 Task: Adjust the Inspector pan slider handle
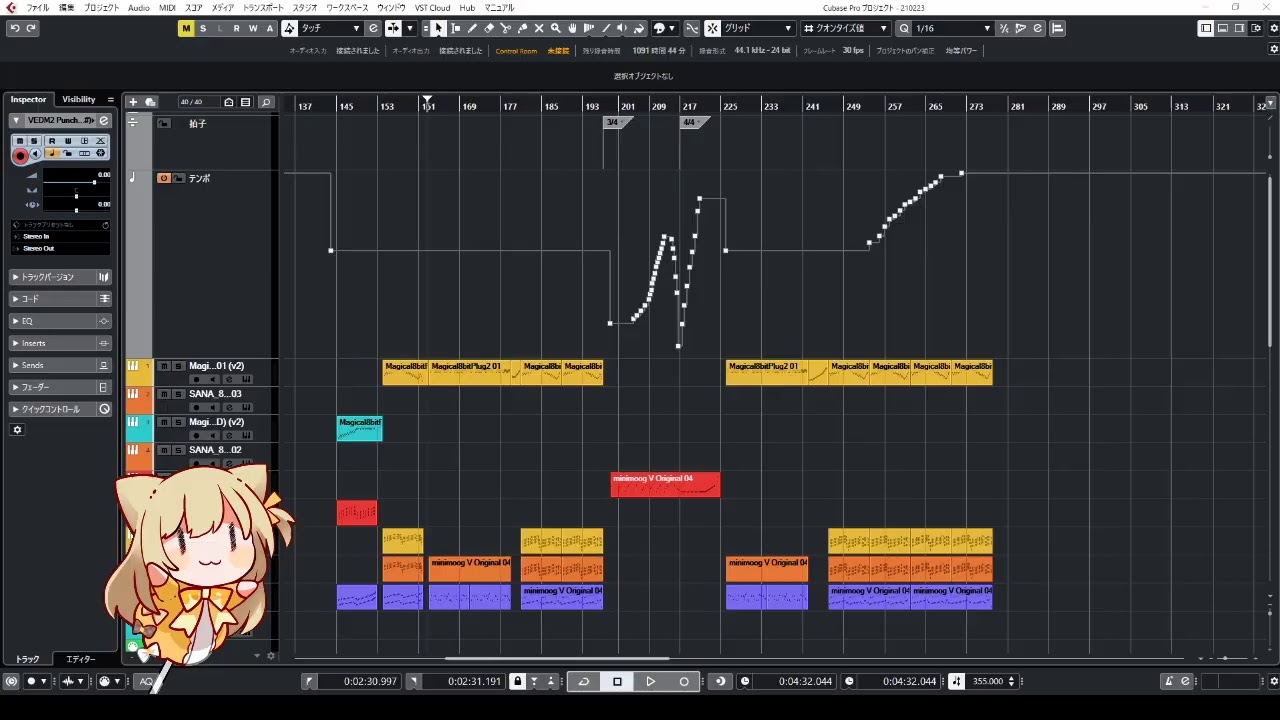pos(76,196)
